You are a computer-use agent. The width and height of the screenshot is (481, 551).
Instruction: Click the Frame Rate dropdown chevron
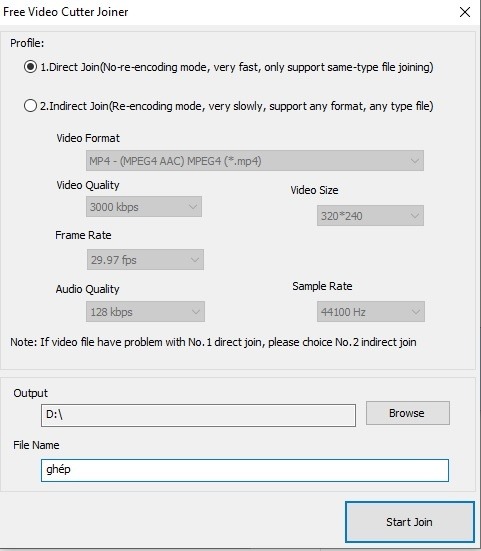tap(195, 260)
